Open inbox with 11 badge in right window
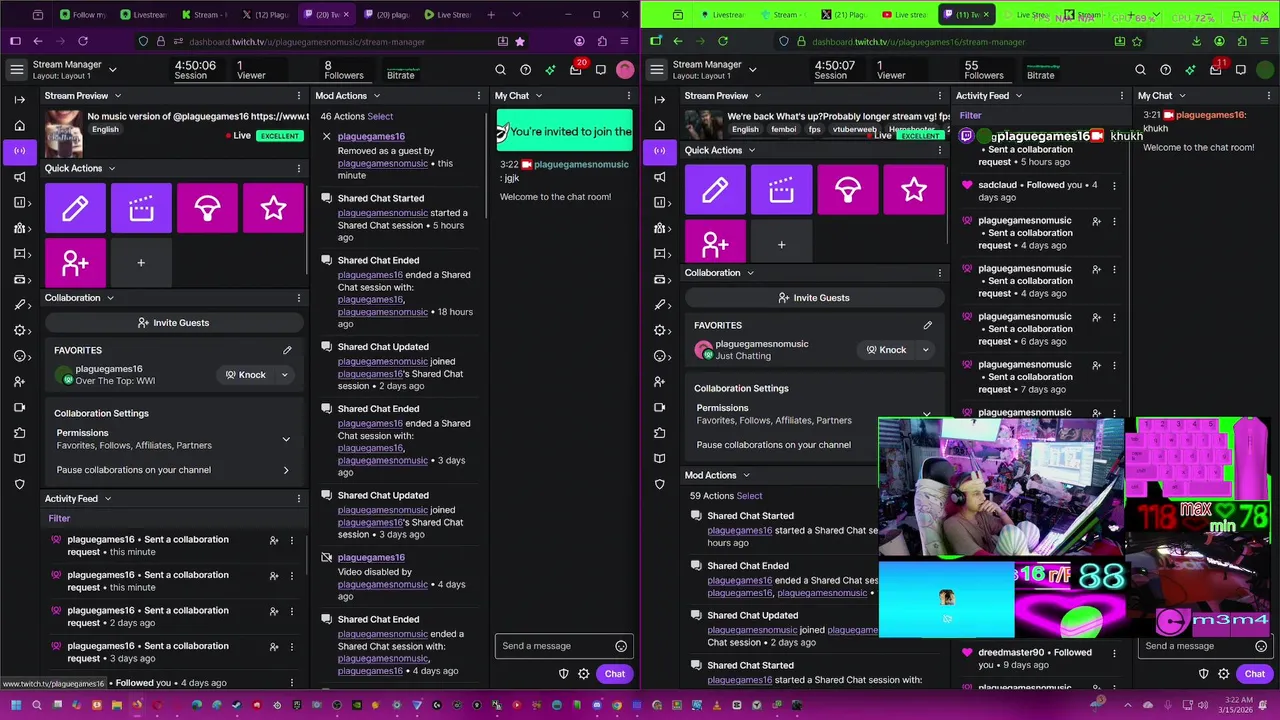The height and width of the screenshot is (720, 1280). click(1216, 70)
